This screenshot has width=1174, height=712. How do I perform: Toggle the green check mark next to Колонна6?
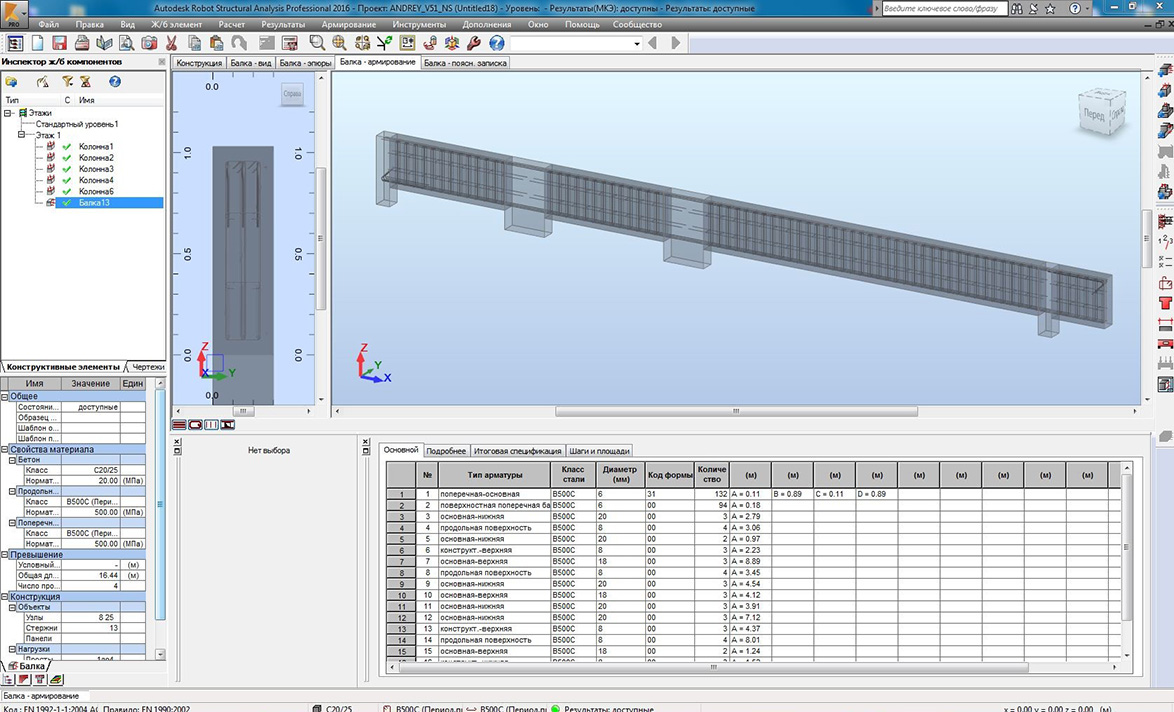coord(67,192)
